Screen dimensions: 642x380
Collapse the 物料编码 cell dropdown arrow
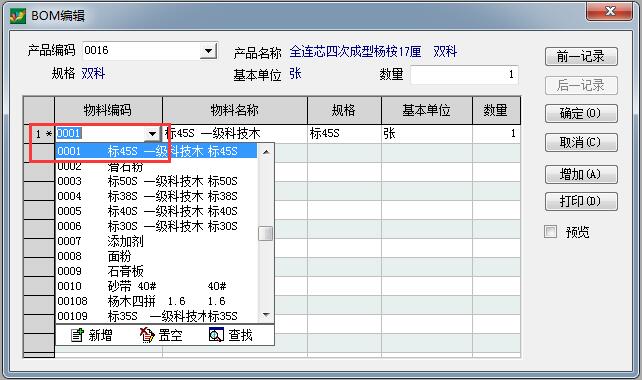pyautogui.click(x=152, y=133)
